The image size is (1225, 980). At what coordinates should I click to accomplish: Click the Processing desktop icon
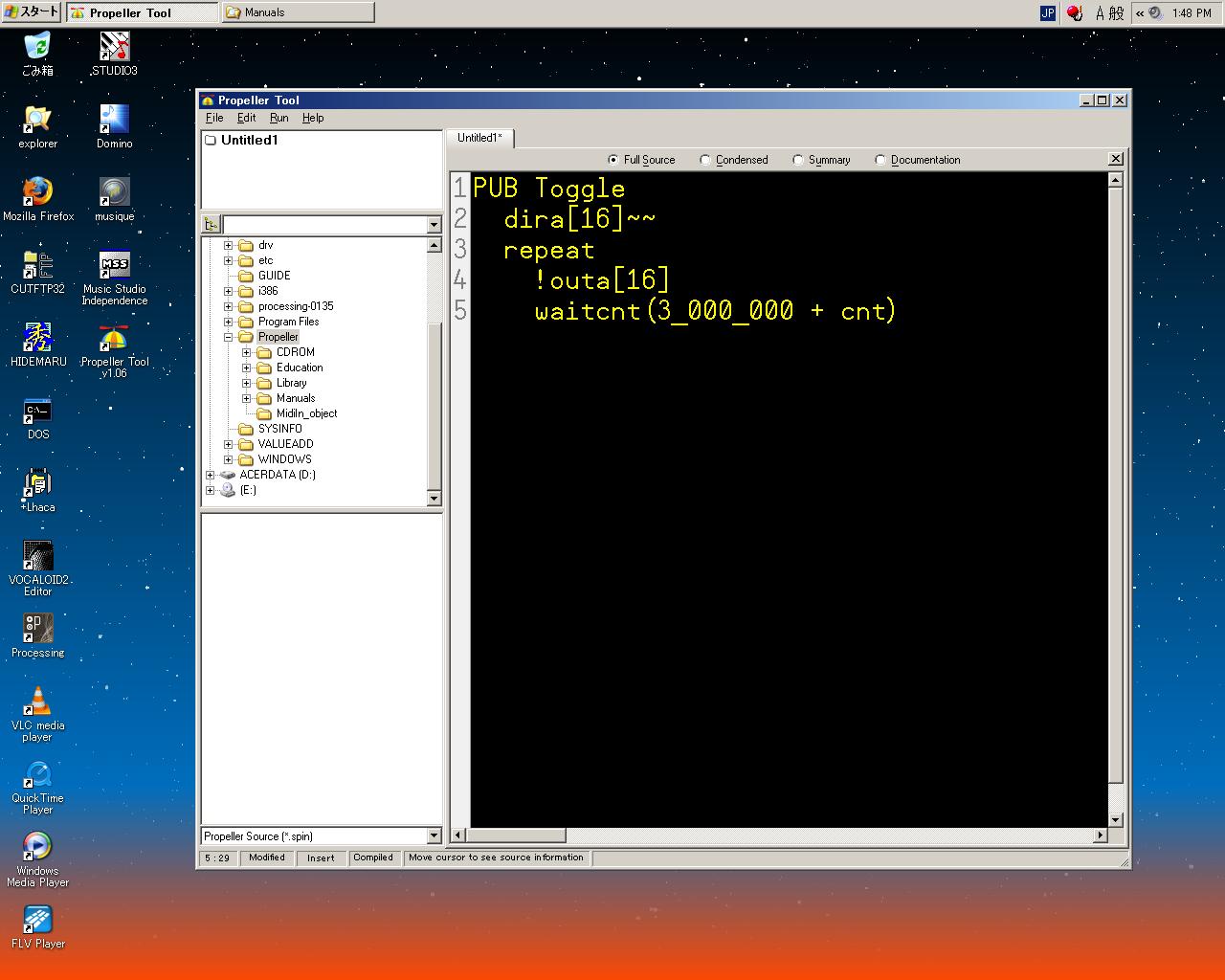tap(37, 630)
